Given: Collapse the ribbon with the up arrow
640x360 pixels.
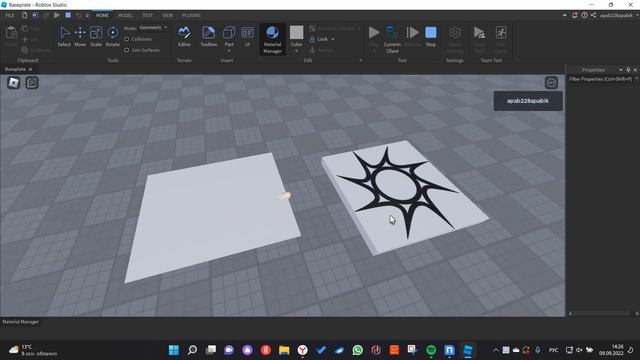Looking at the screenshot, I should pos(564,15).
